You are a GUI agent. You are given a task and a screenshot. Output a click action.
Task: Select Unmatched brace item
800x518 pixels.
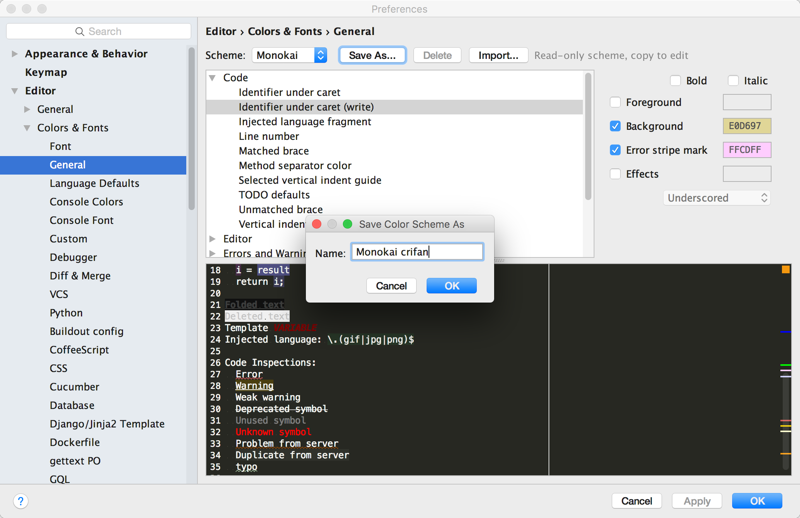coord(281,210)
